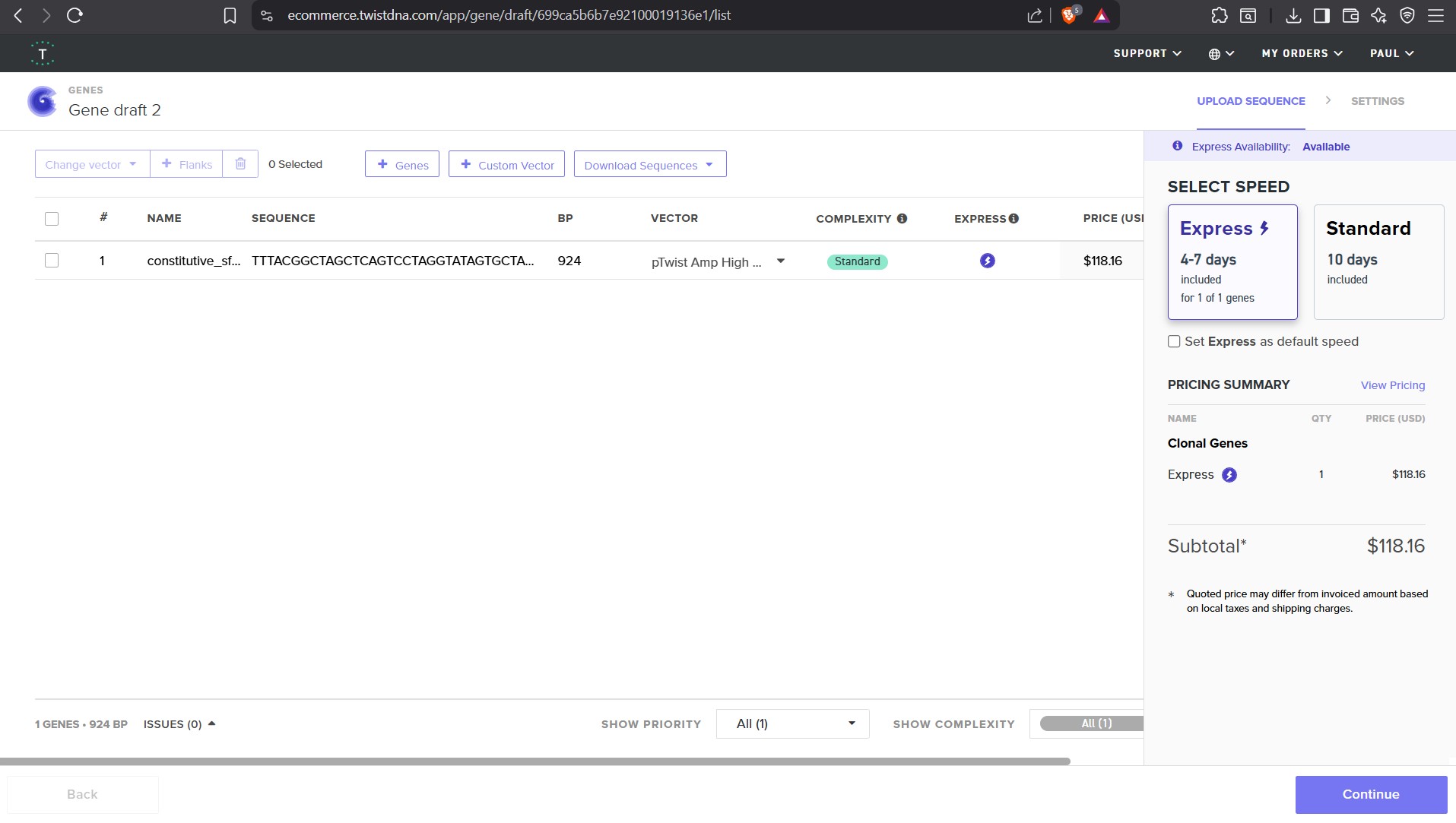Click the sequence TTTACGGCTAGCTCAGTCC... cell

[x=393, y=261]
